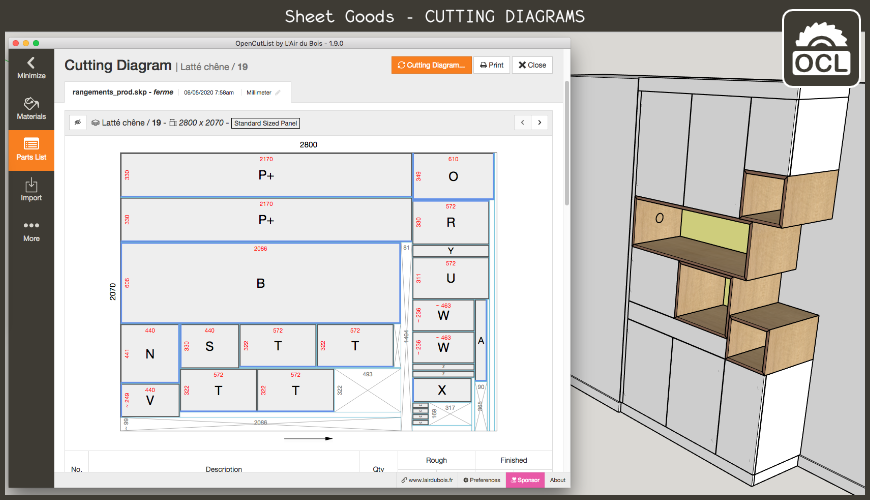Click the 483 wide crossed offcut area
870x500 pixels.
(x=367, y=391)
